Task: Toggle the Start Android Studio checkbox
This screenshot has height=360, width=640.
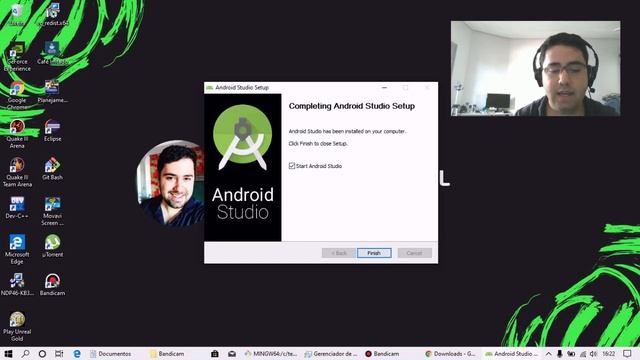Action: tap(292, 166)
